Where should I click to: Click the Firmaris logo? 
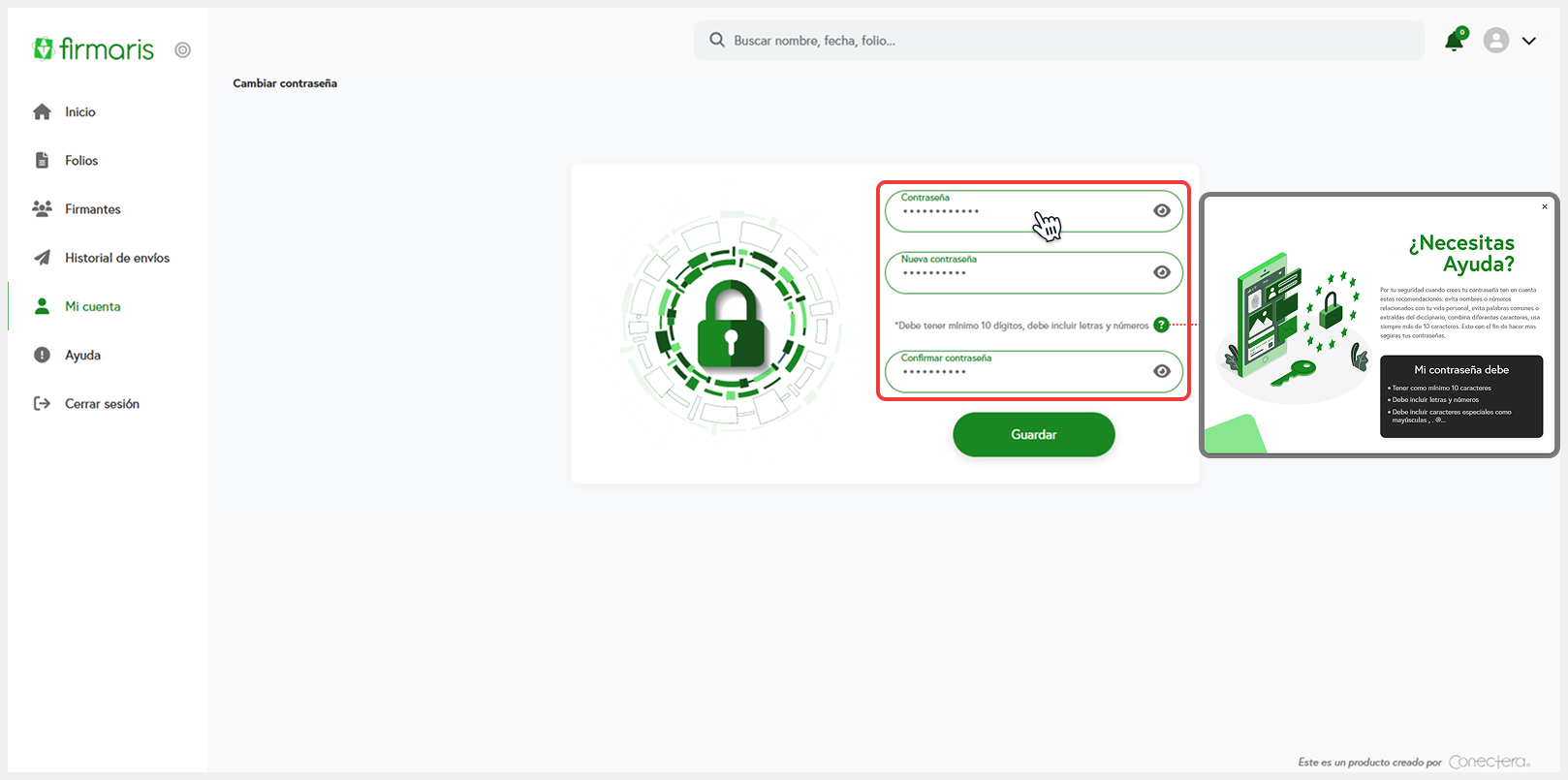click(x=94, y=48)
